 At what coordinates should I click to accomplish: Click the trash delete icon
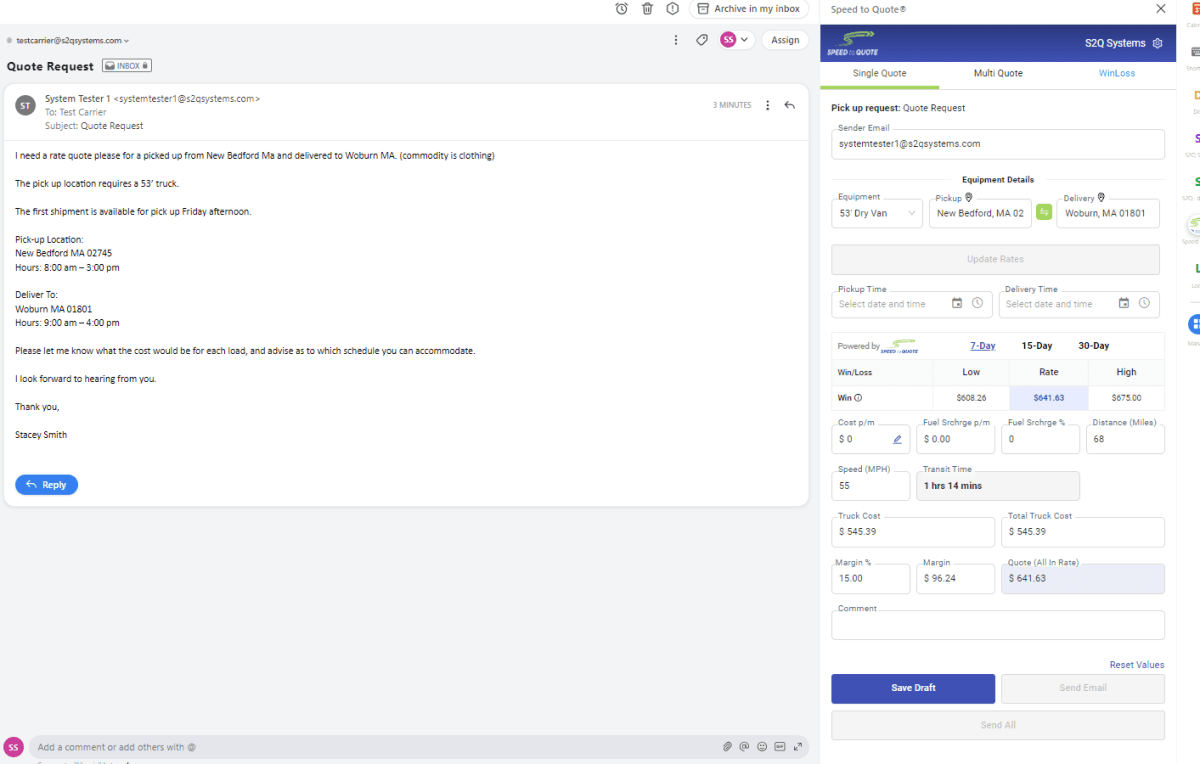[x=648, y=9]
